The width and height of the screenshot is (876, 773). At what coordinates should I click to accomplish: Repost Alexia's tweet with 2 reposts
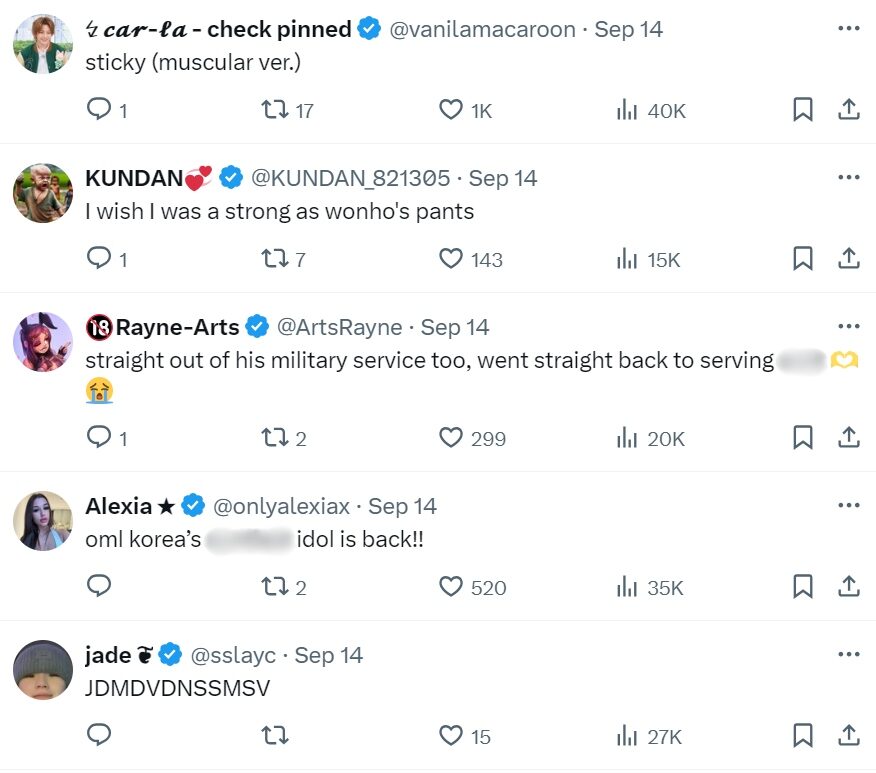click(274, 587)
